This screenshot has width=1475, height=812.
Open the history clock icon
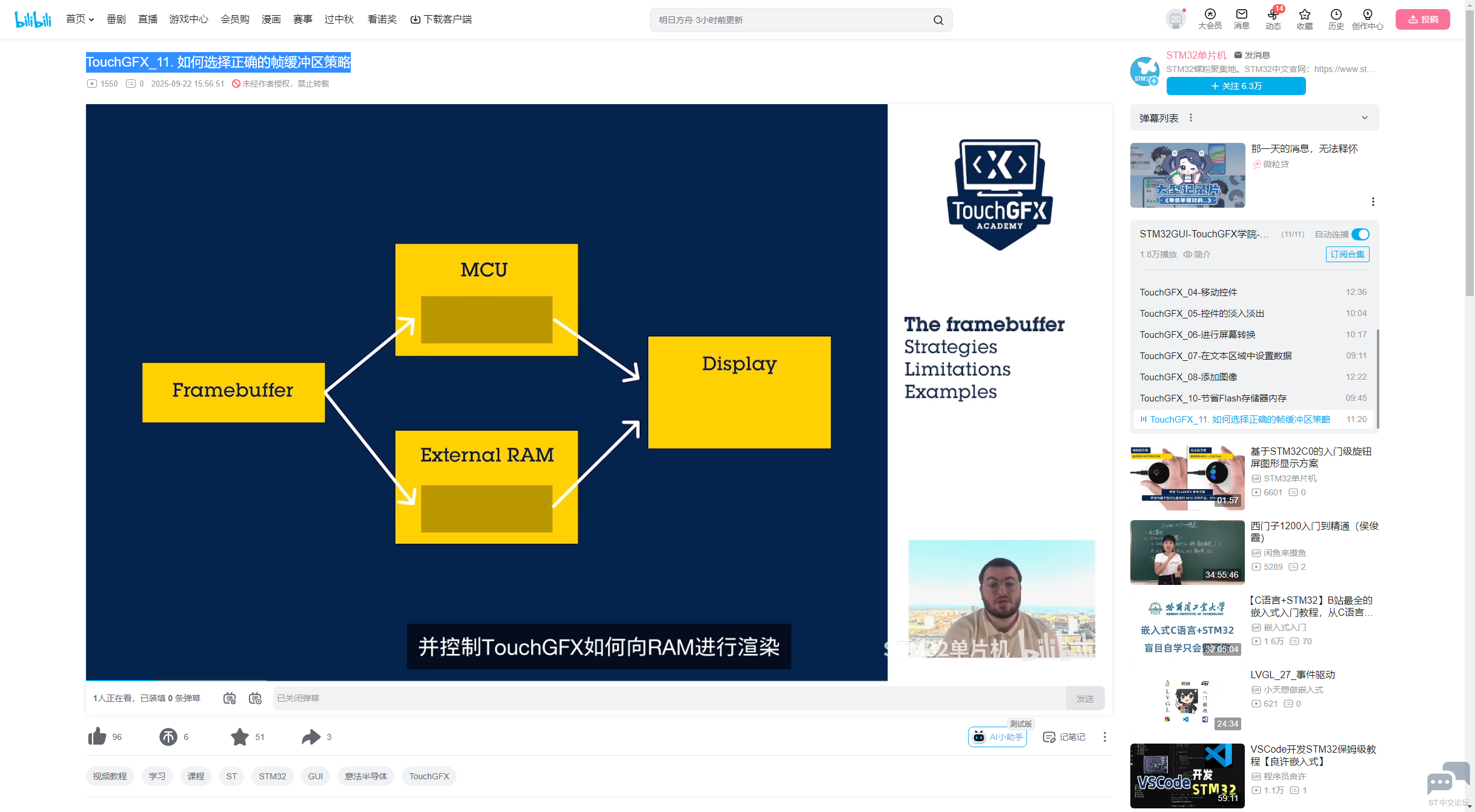coord(1336,15)
